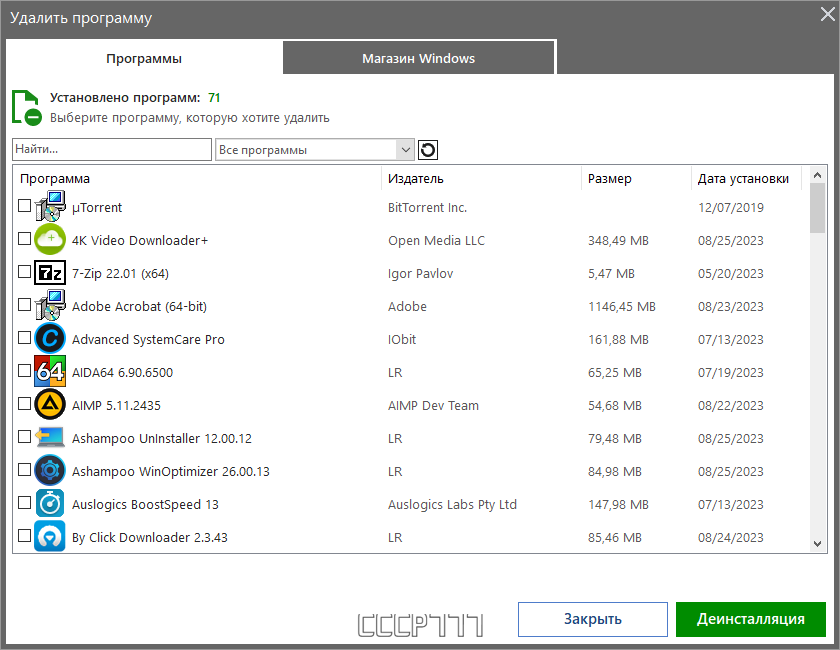The width and height of the screenshot is (840, 650).
Task: Open the 'Все программы' filter dropdown
Action: 315,150
